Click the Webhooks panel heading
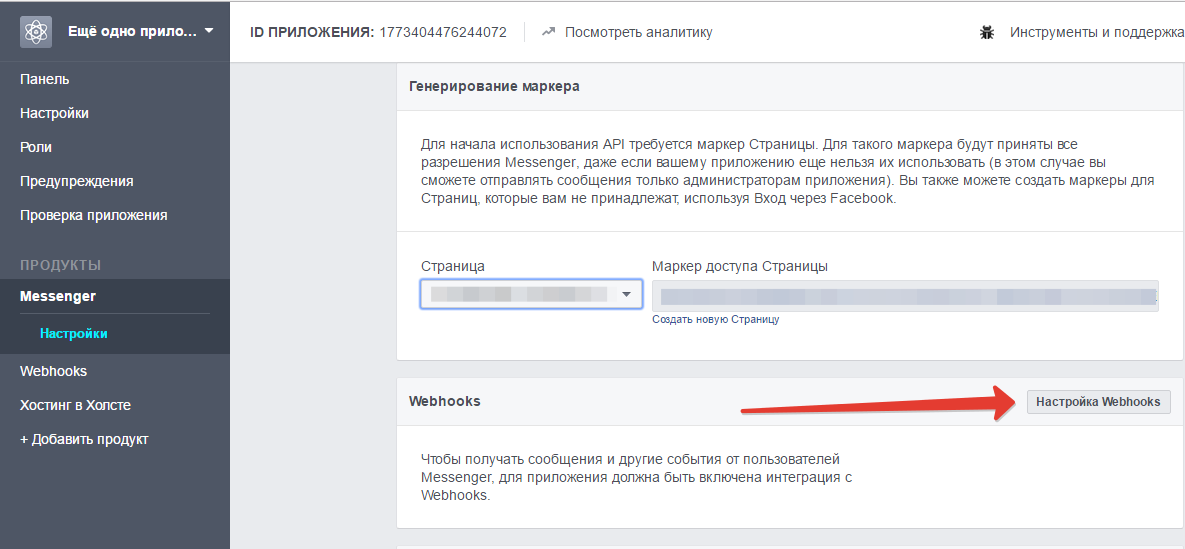The height and width of the screenshot is (549, 1185). click(x=444, y=401)
